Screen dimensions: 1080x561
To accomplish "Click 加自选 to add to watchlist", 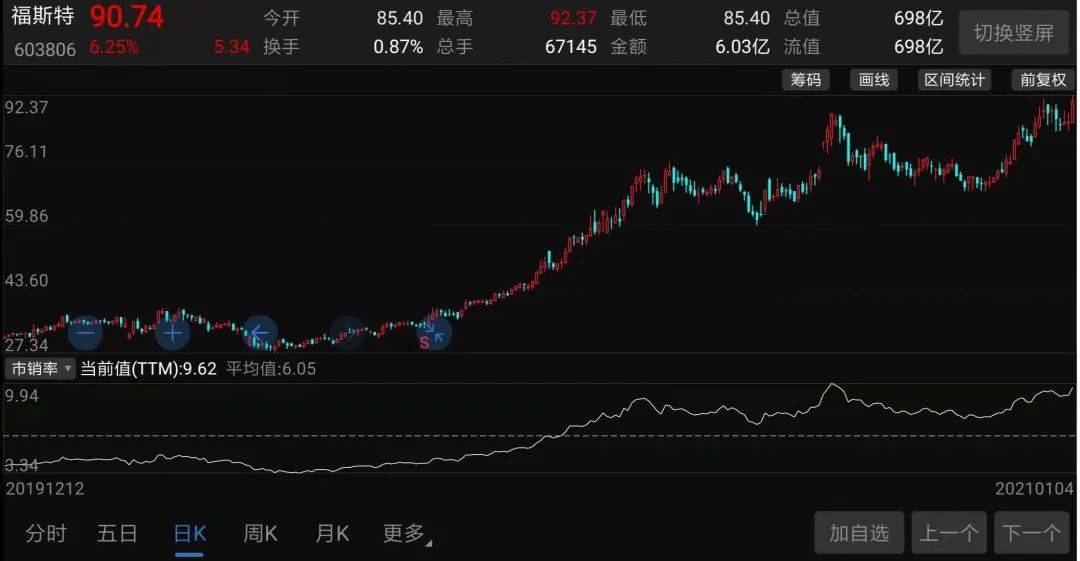I will click(859, 533).
